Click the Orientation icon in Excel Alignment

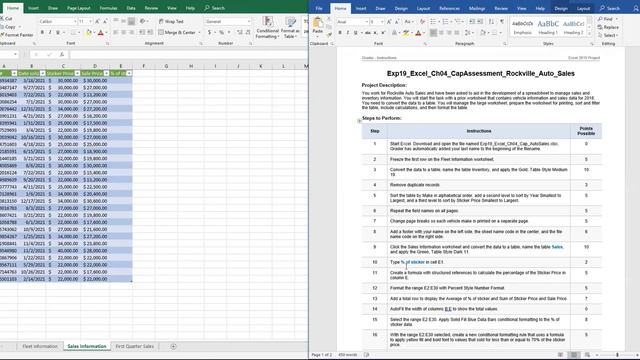142,21
